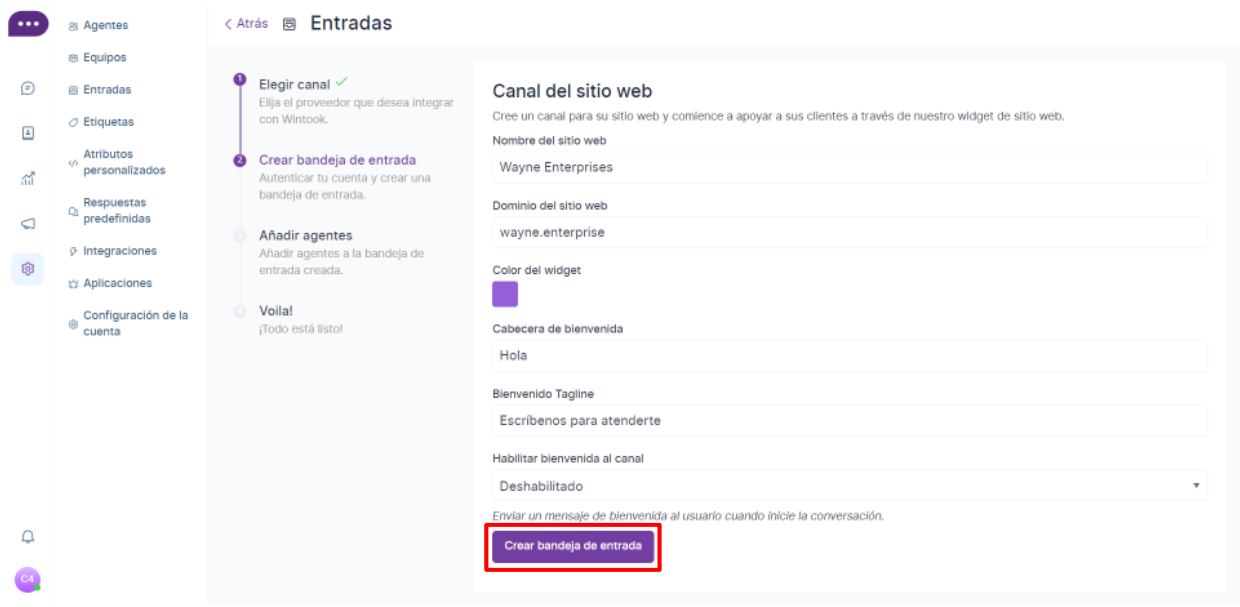Open Atributos personalizados settings
This screenshot has height=607, width=1240.
(123, 162)
